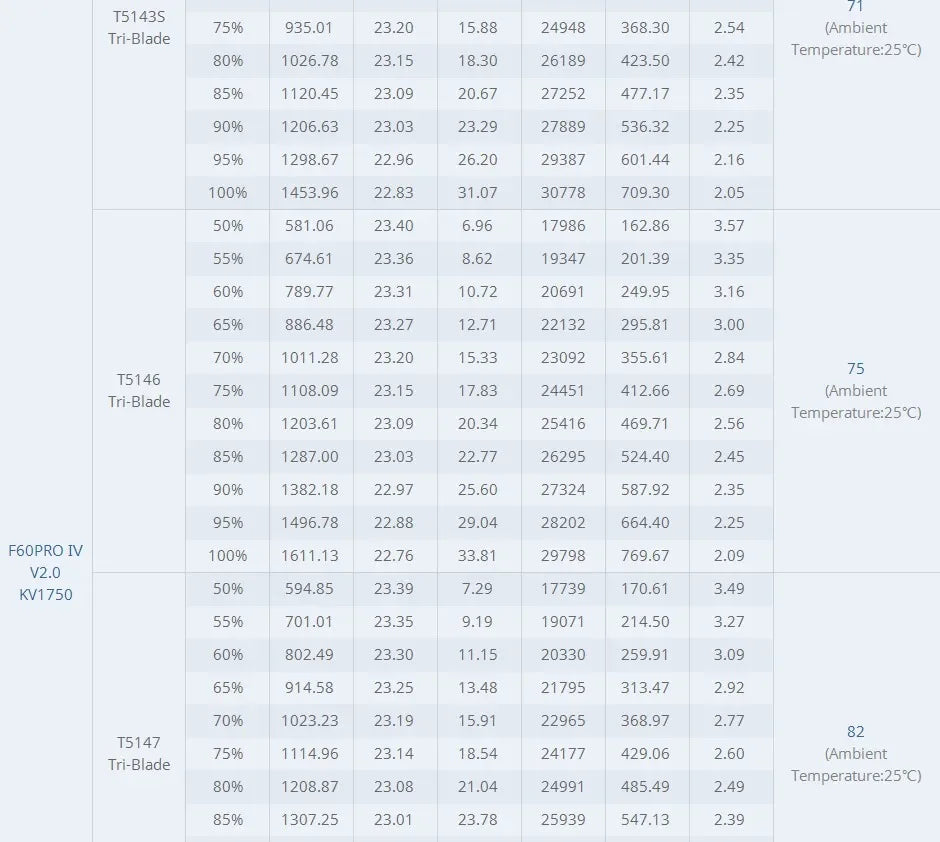Select the voltage value 22.76
Viewport: 940px width, 842px height.
tap(394, 555)
